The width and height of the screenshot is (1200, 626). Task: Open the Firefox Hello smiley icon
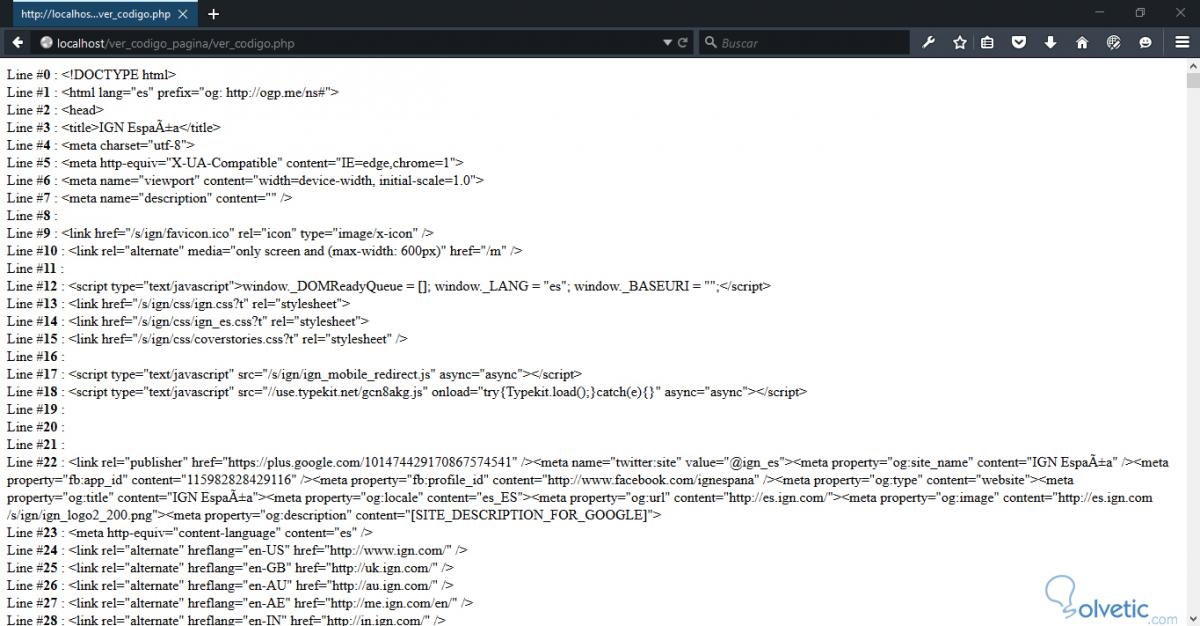coord(1143,43)
